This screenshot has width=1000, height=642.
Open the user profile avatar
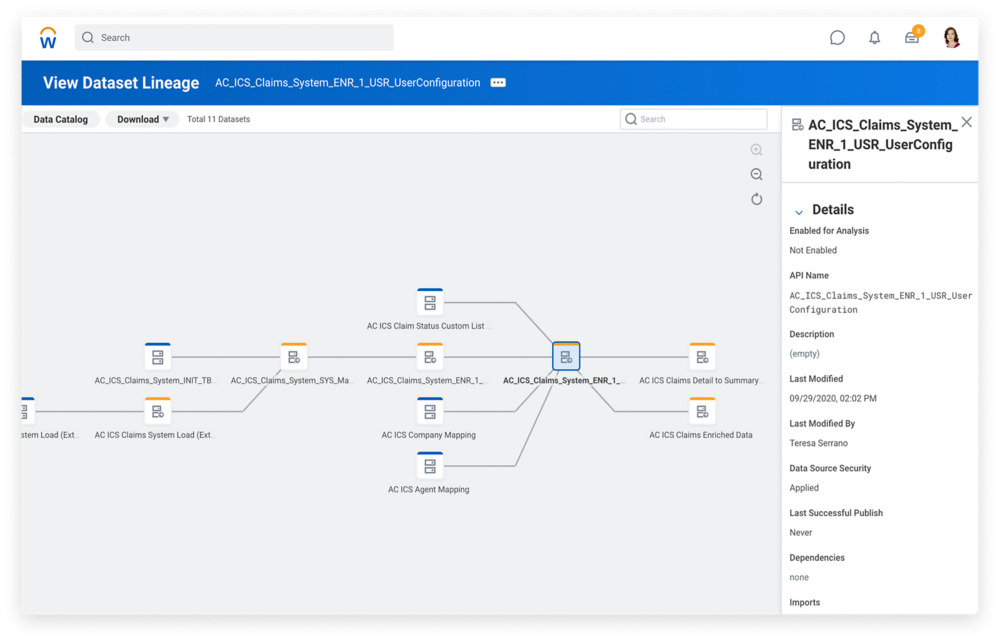click(x=952, y=38)
